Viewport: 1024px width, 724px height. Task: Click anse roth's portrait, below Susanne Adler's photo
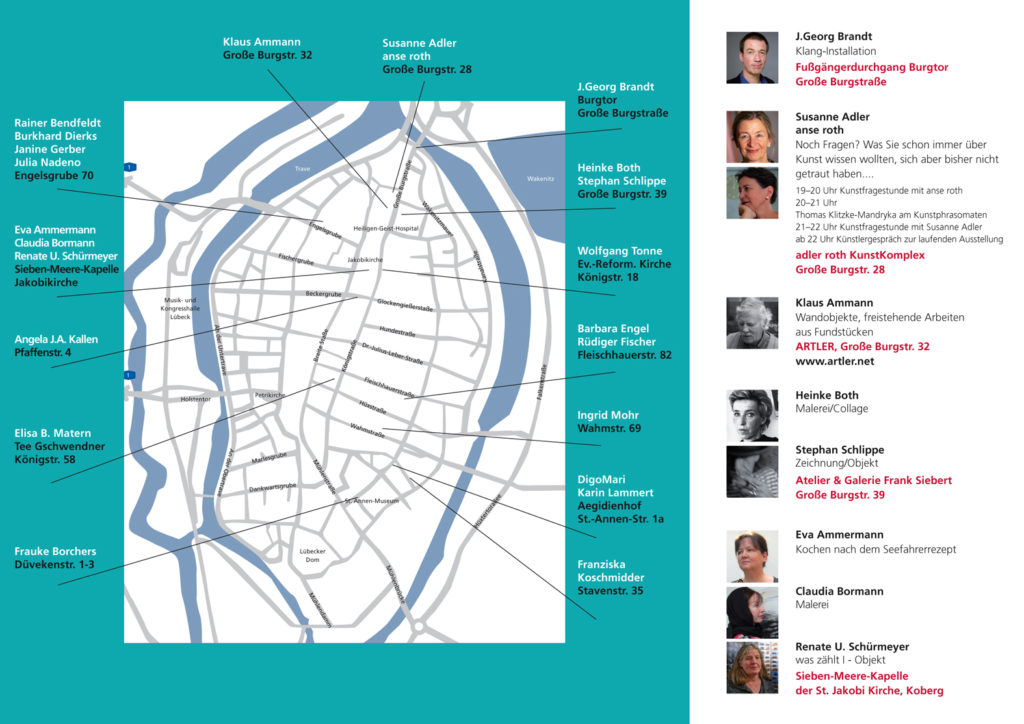[752, 193]
